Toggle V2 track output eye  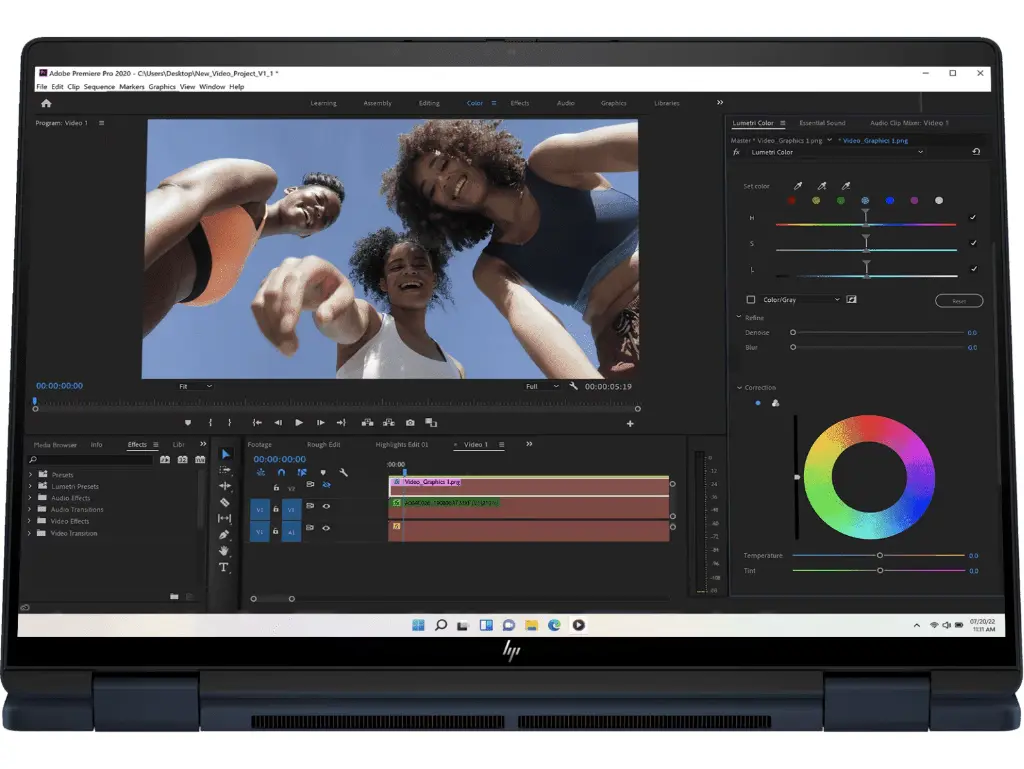click(x=326, y=485)
